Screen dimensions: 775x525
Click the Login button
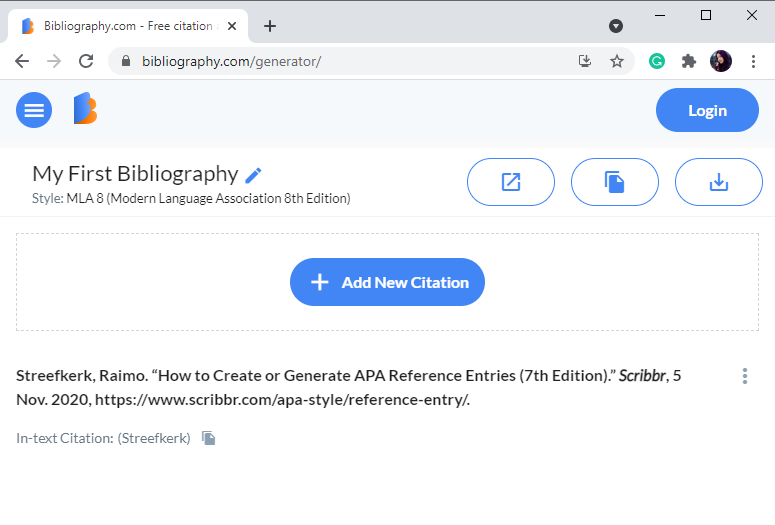click(707, 110)
